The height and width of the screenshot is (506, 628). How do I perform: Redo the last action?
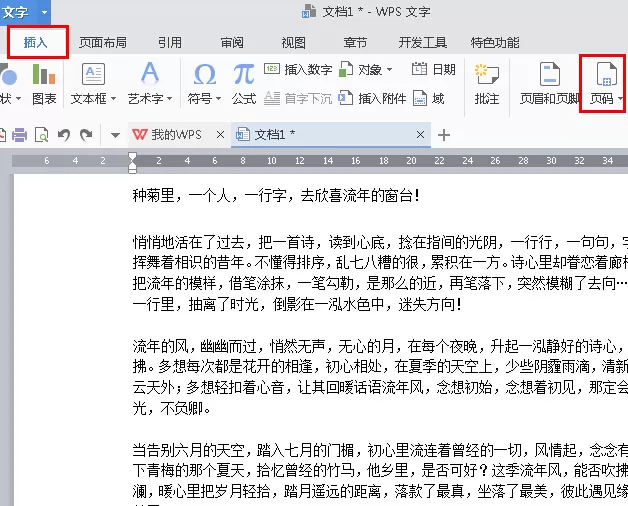[86, 135]
